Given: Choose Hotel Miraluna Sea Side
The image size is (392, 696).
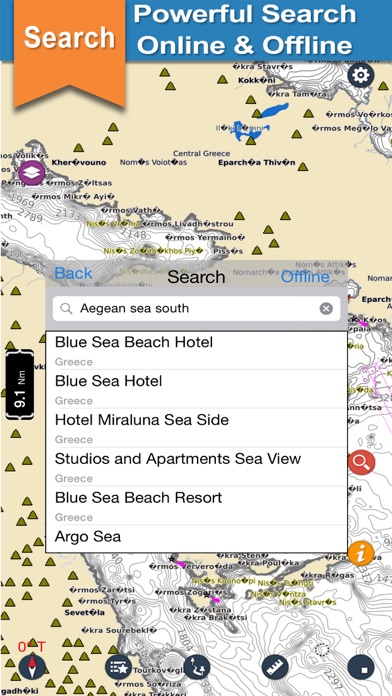Looking at the screenshot, I should pyautogui.click(x=197, y=428).
